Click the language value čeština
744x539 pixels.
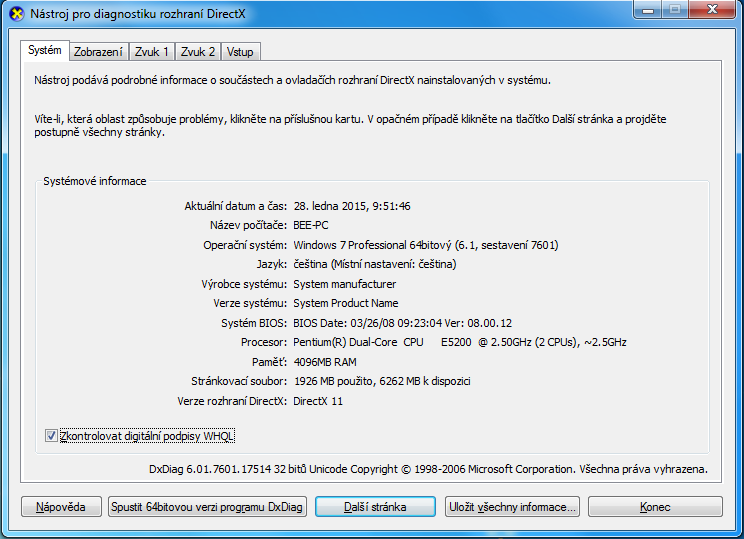375,264
